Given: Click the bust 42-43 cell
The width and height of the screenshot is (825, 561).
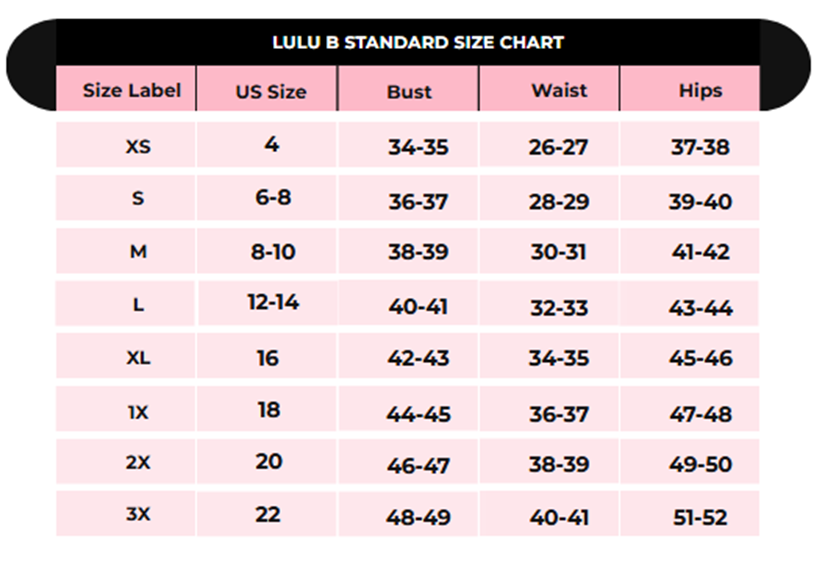Looking at the screenshot, I should (x=418, y=358).
